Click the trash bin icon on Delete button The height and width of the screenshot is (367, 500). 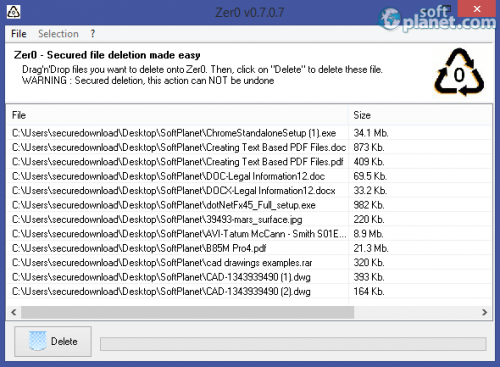coord(37,341)
